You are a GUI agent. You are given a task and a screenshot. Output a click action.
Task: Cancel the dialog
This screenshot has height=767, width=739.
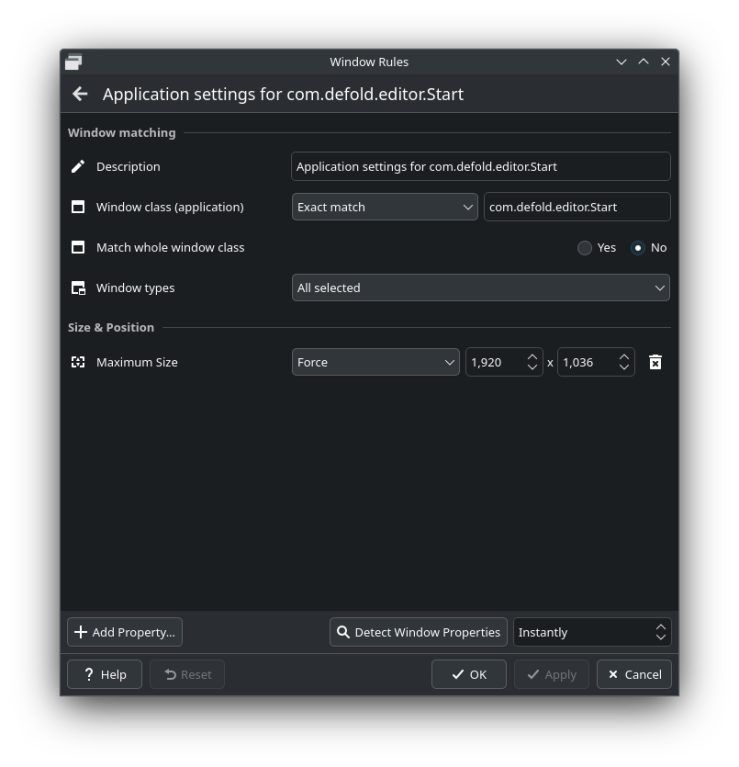tap(634, 674)
